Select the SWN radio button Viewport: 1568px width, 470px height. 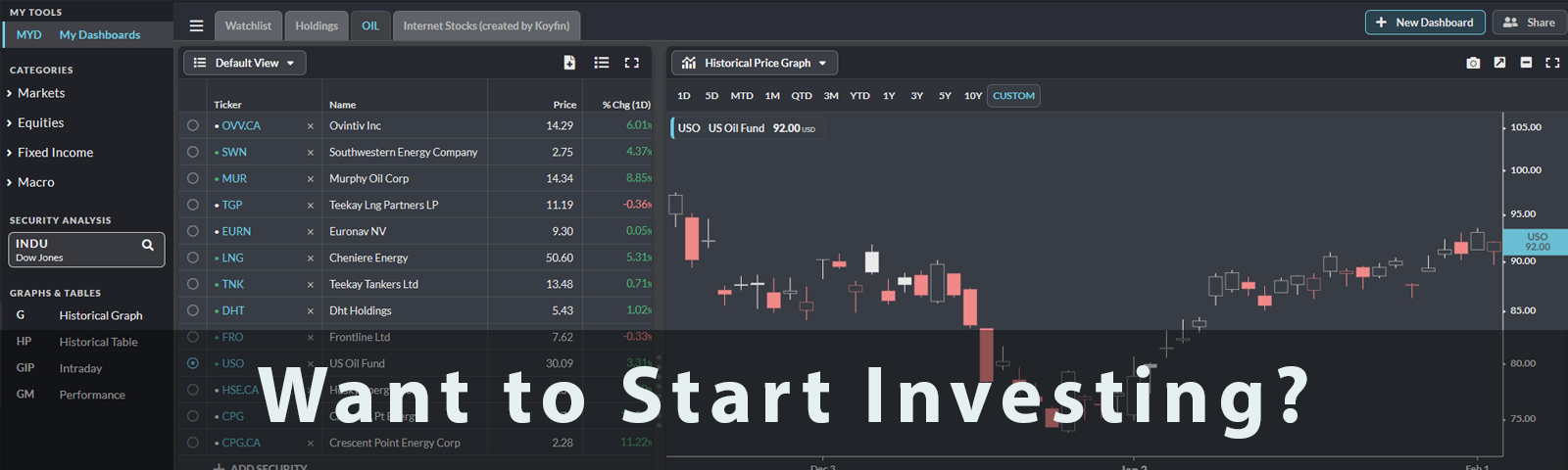point(193,152)
